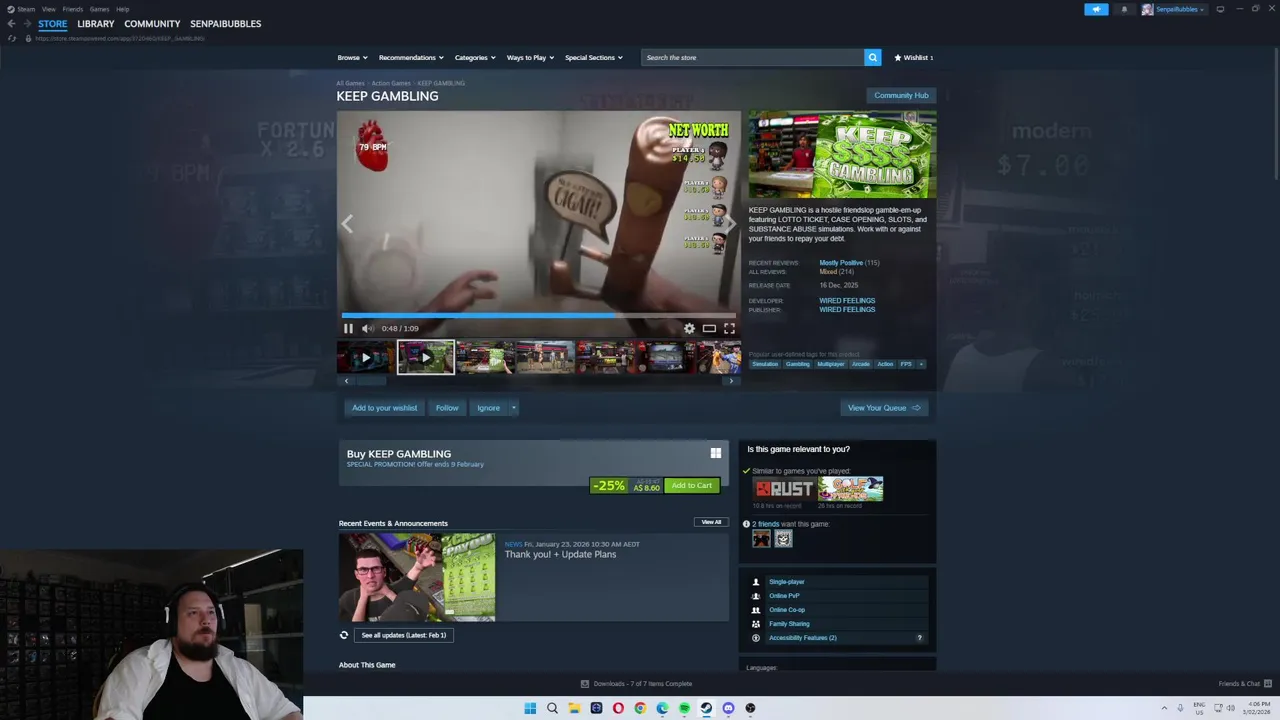Open the Simulation tag
The image size is (1280, 720).
pyautogui.click(x=765, y=364)
